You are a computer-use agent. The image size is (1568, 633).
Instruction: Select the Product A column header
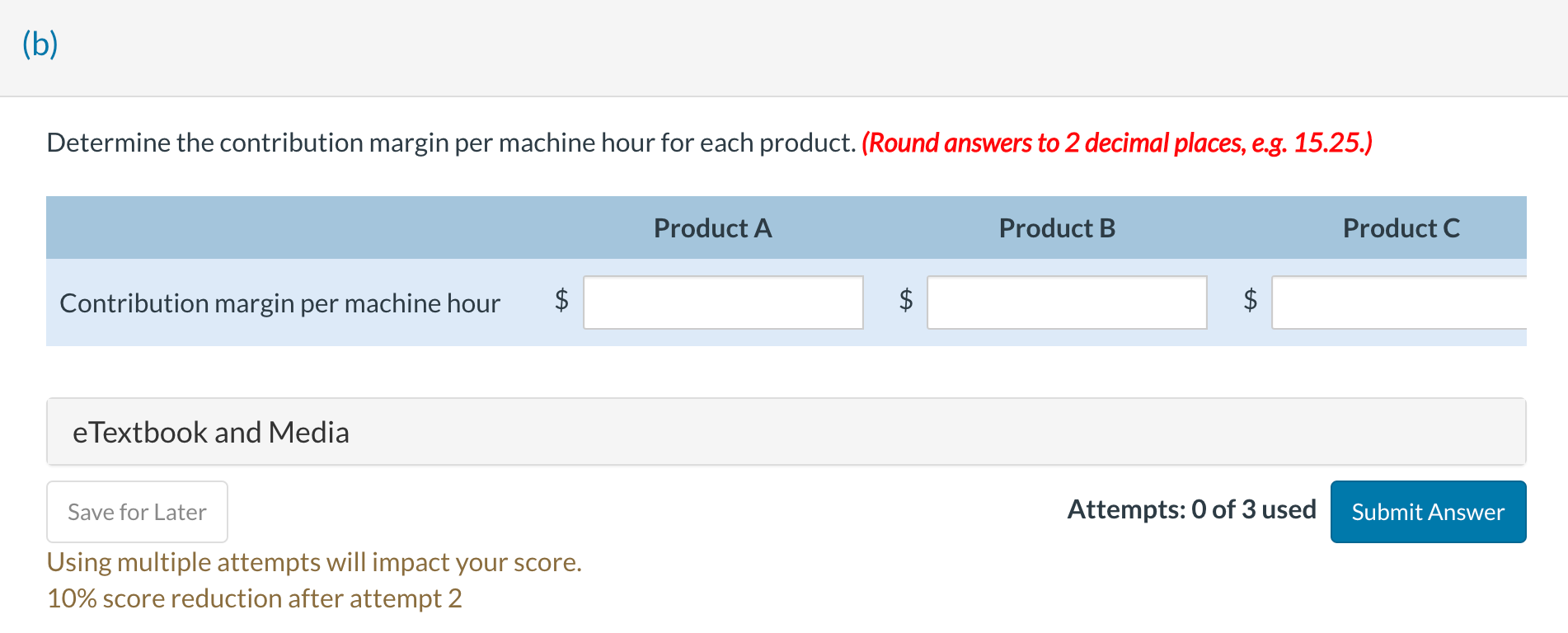click(712, 228)
